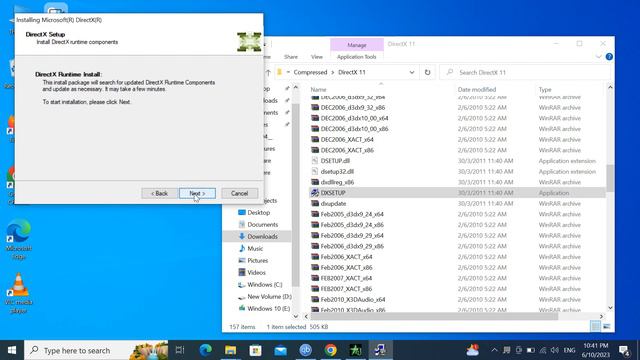
Task: Open Music in navigation pane
Action: pyautogui.click(x=255, y=248)
